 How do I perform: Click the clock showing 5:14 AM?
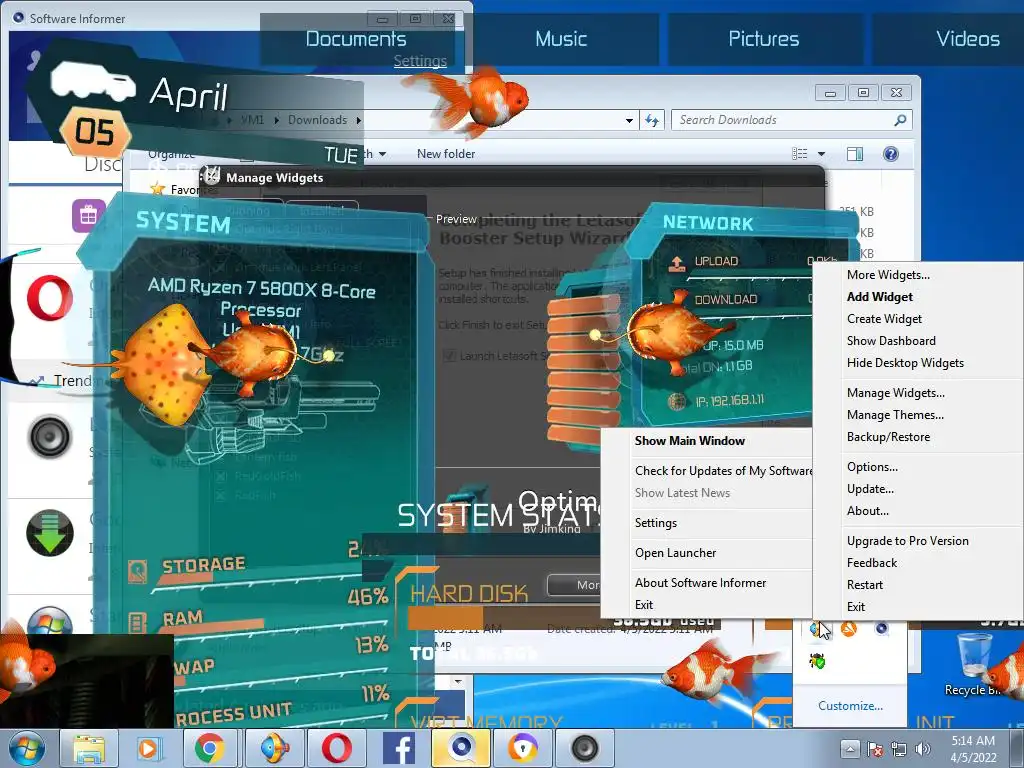pos(973,749)
